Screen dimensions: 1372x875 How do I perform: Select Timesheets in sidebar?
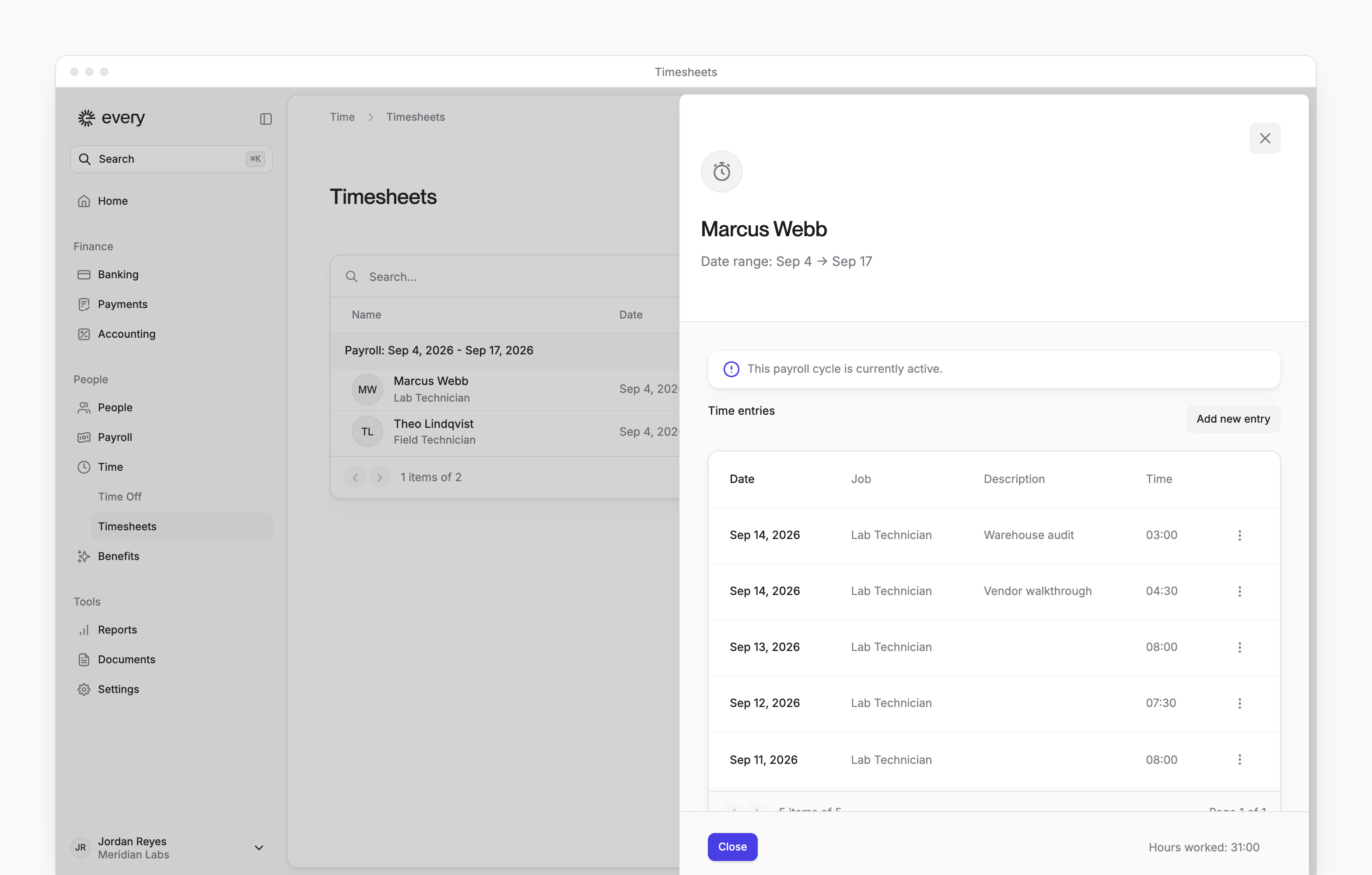tap(181, 526)
